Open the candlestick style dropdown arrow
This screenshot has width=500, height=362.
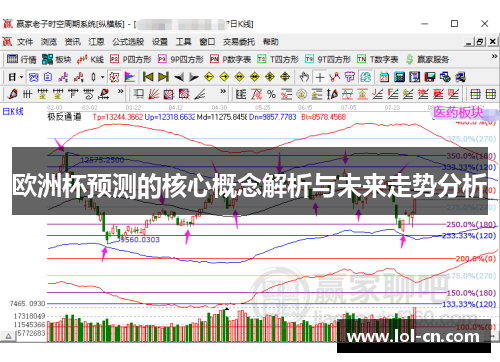pos(102,77)
